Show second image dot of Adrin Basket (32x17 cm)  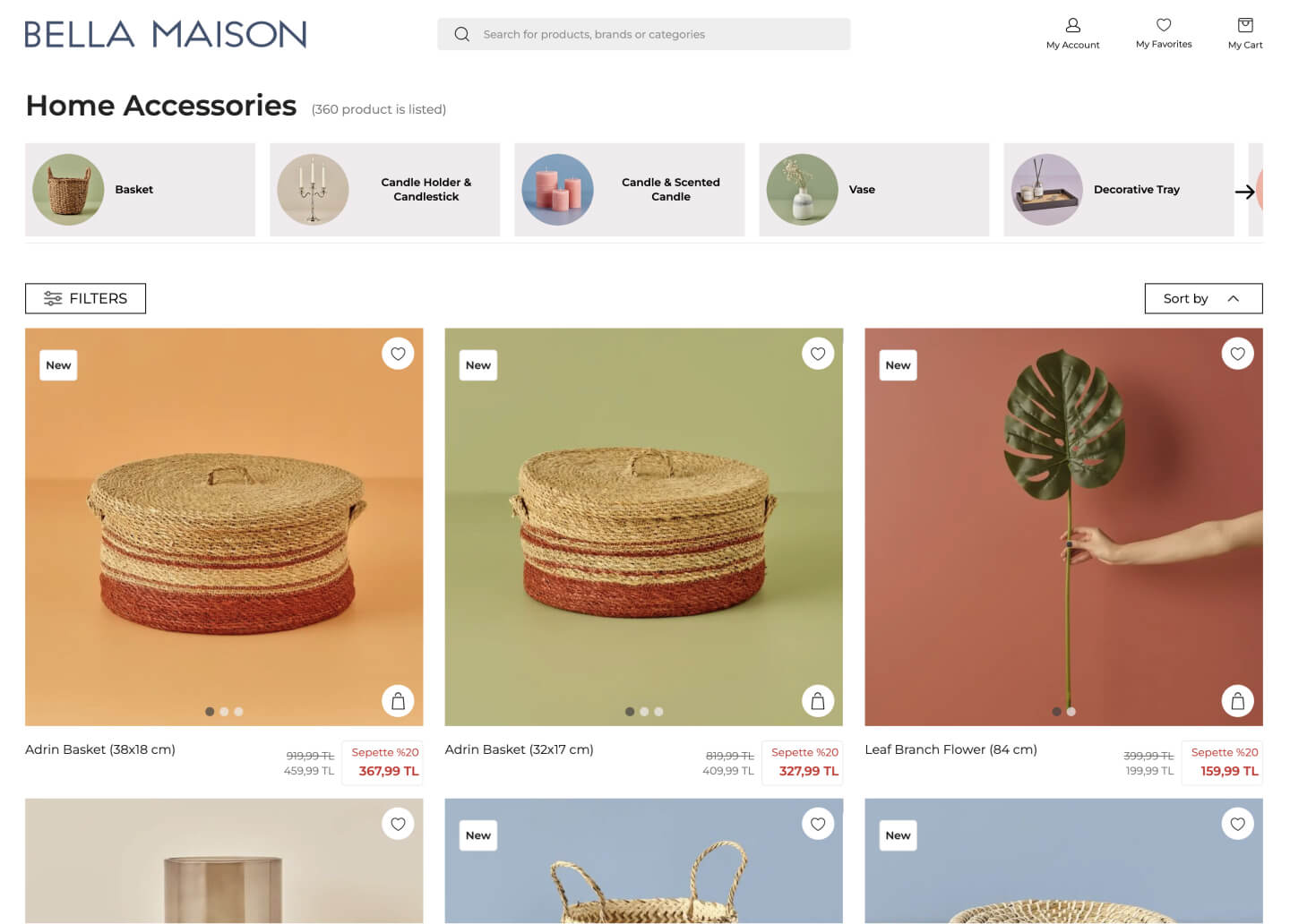pos(644,712)
